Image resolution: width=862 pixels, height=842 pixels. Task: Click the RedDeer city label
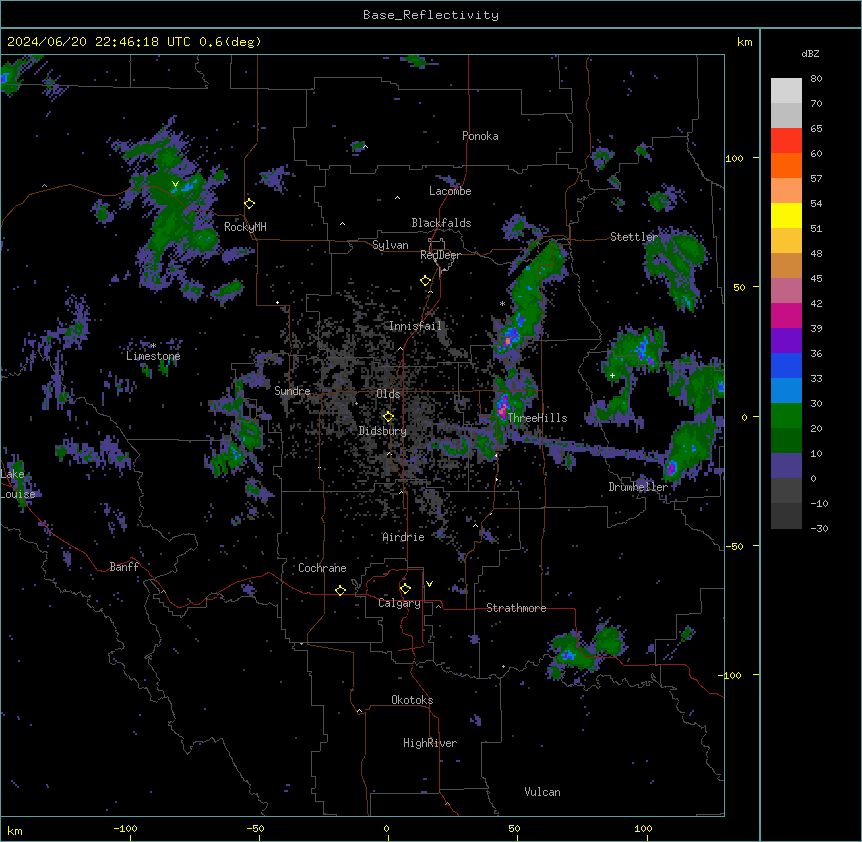click(440, 255)
